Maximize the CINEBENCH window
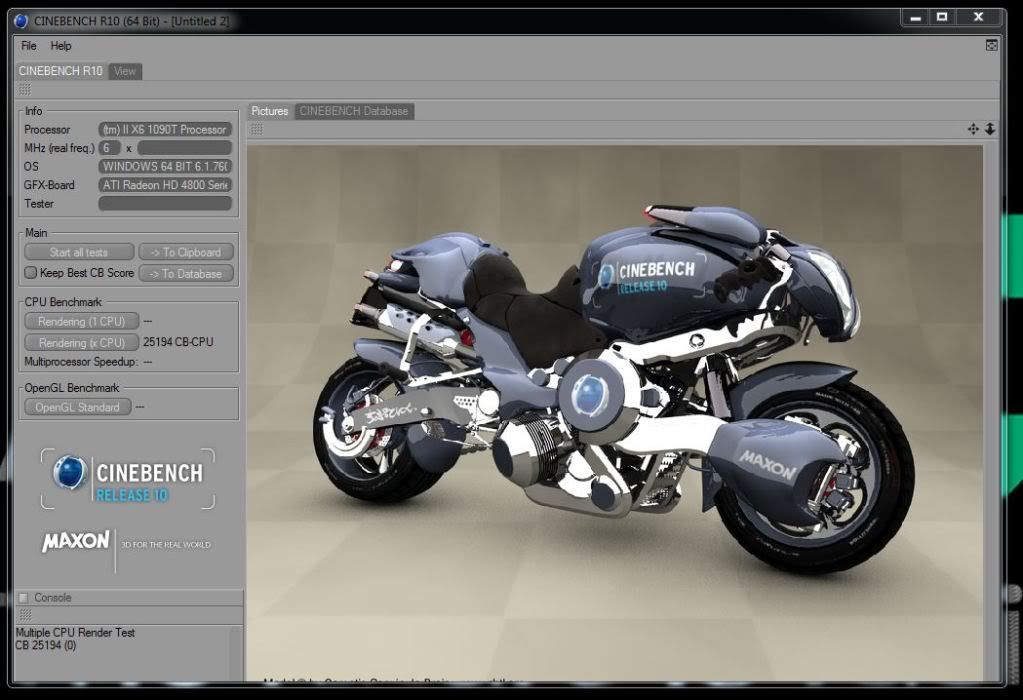 (x=943, y=18)
